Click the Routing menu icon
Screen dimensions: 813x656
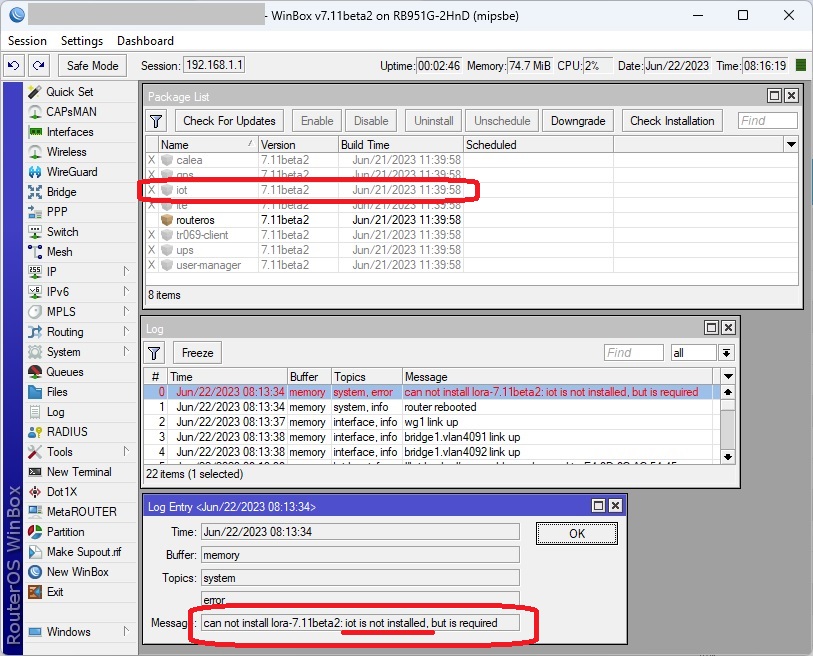[x=35, y=332]
